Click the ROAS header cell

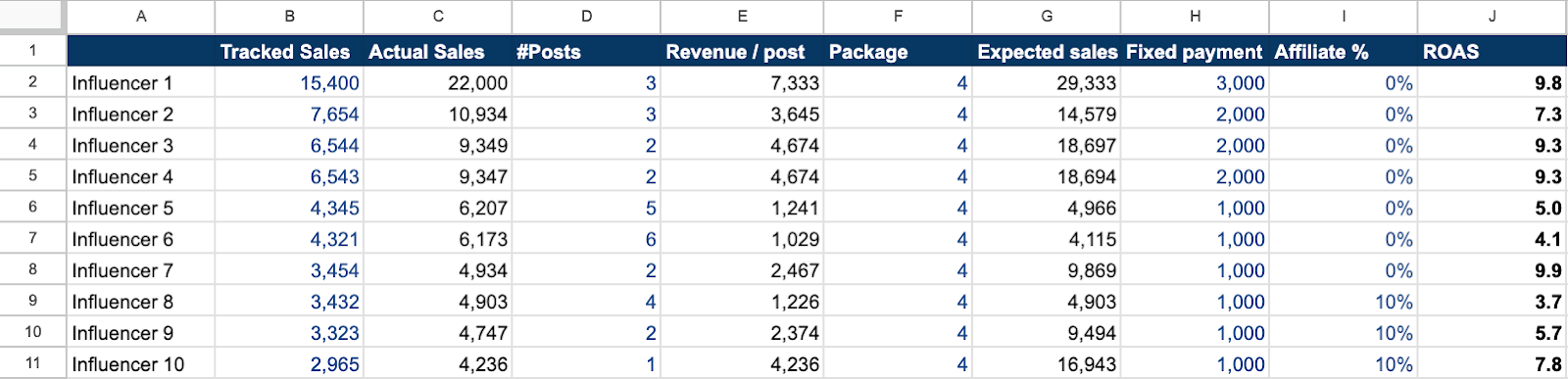click(1492, 52)
